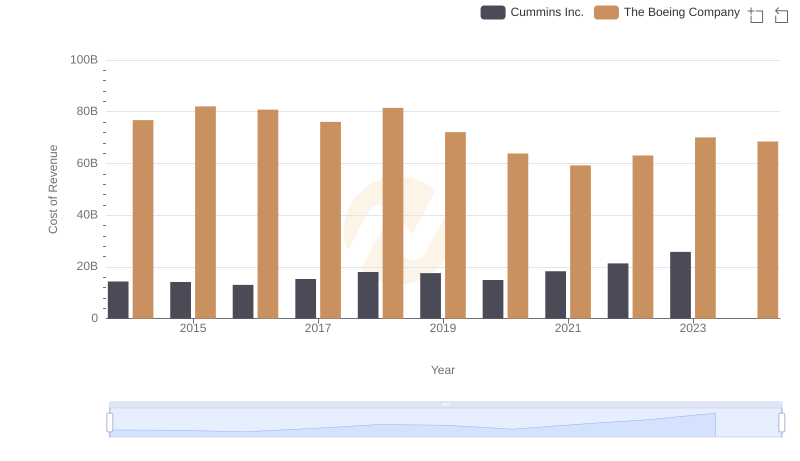The width and height of the screenshot is (800, 461).
Task: Click the top move bar of zoom slider
Action: coord(445,404)
